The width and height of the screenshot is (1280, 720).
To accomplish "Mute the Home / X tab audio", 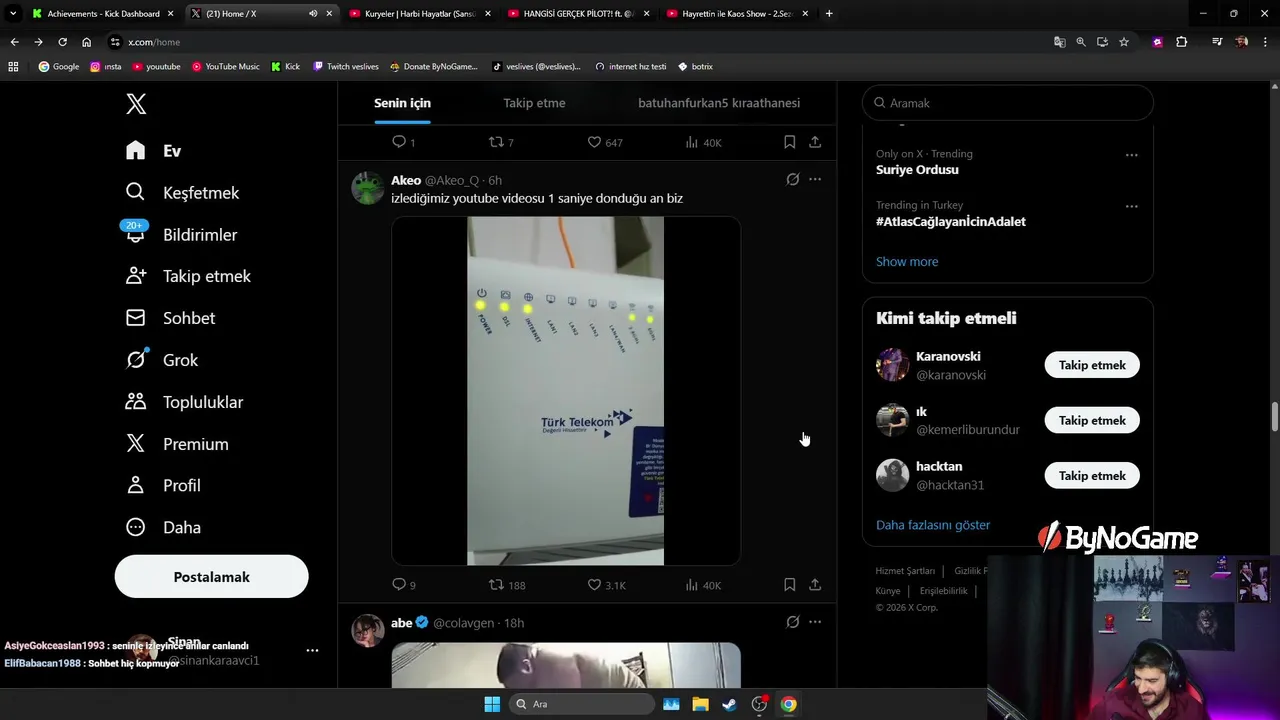I will tap(313, 14).
